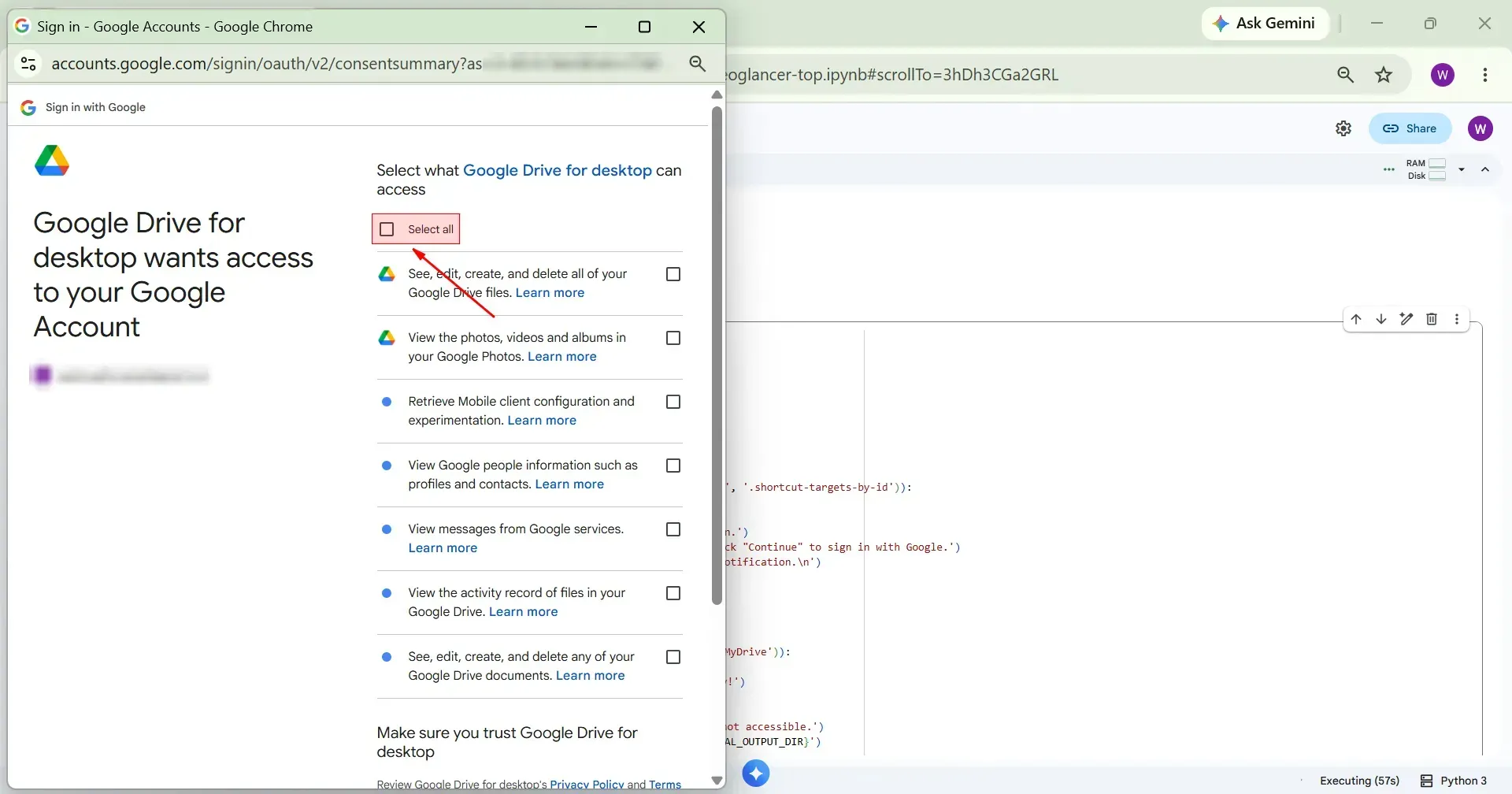This screenshot has width=1512, height=794.
Task: Open the Chrome three-dot menu
Action: coord(1485,75)
